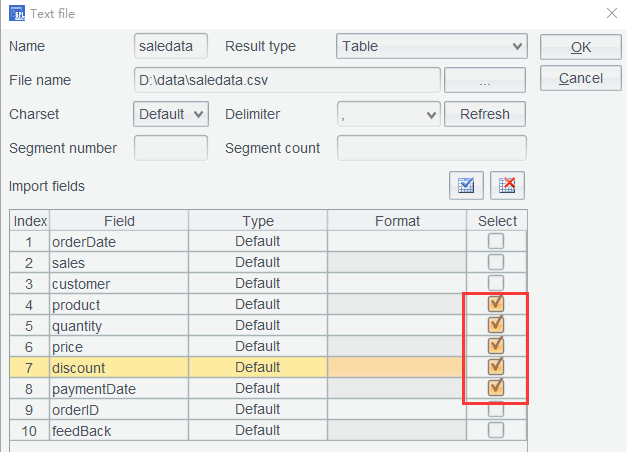Expand the Charset dropdown

click(x=170, y=114)
